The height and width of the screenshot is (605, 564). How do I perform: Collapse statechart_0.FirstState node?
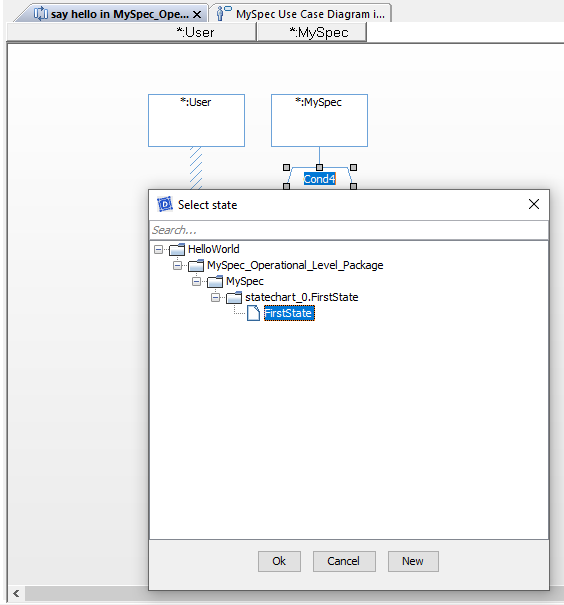pos(215,297)
